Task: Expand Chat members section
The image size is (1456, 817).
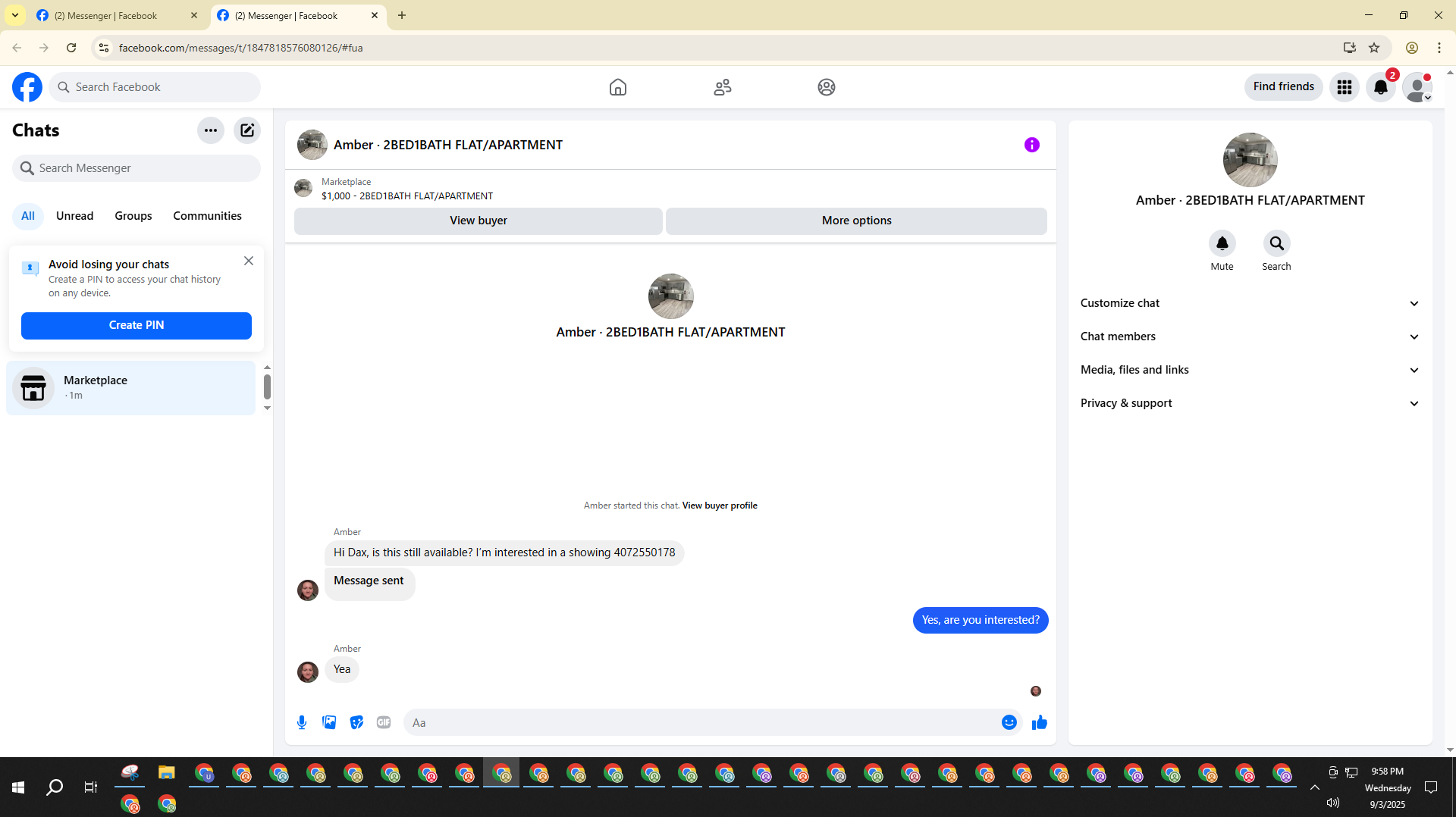Action: (x=1250, y=337)
